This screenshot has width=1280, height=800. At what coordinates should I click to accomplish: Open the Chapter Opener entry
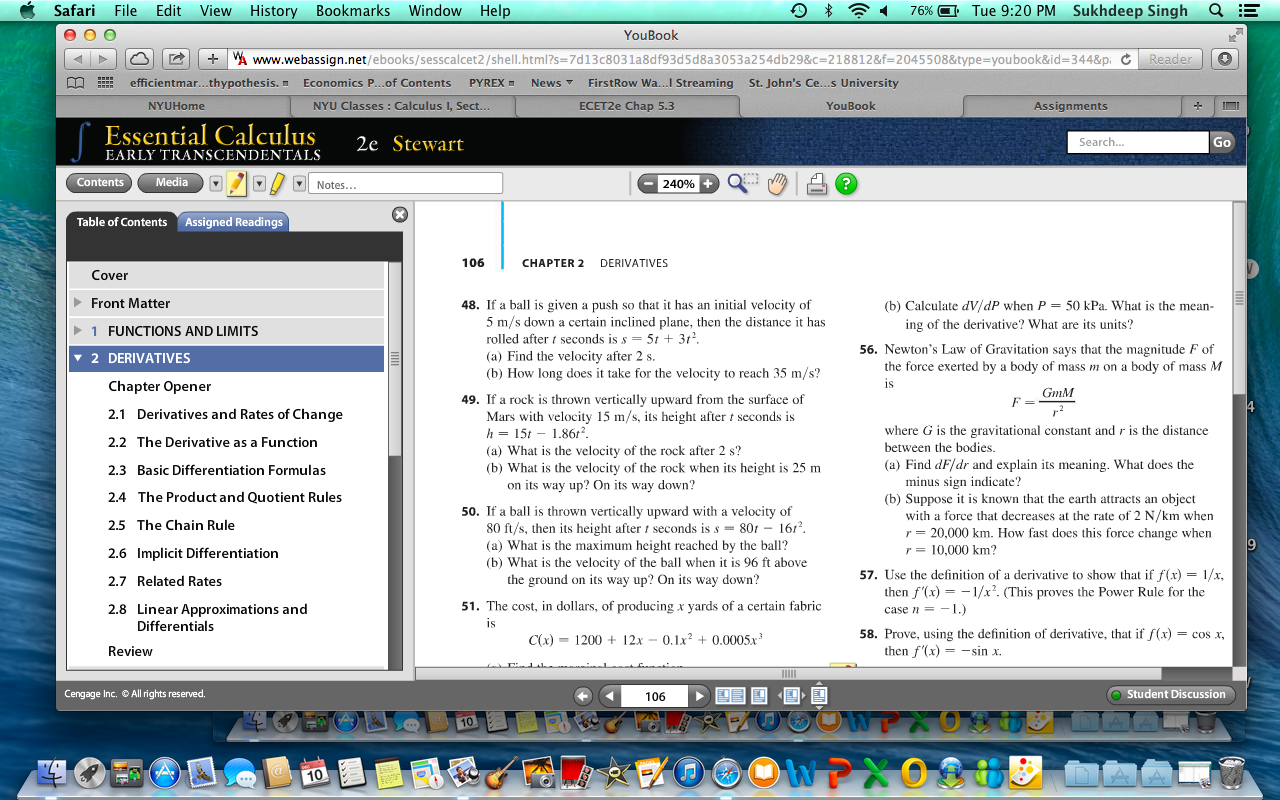pos(160,386)
